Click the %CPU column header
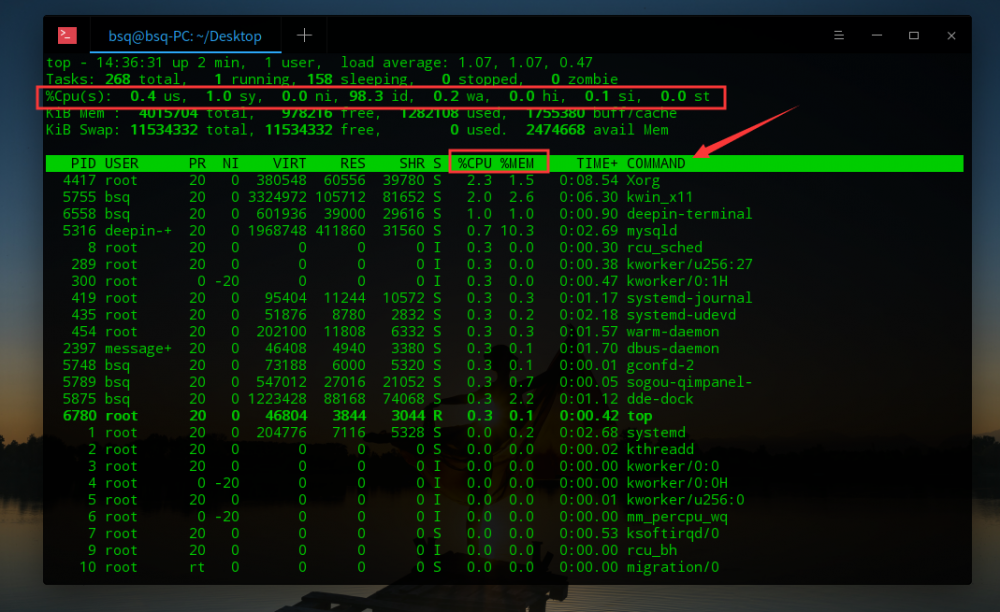 coord(474,163)
